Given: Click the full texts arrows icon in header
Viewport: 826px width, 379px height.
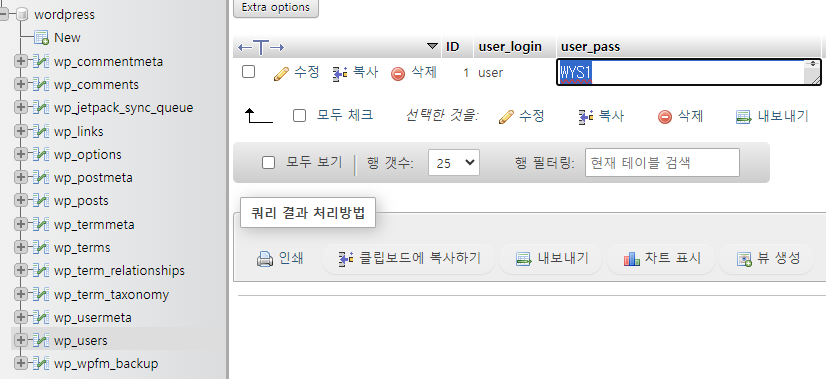Looking at the screenshot, I should point(261,47).
